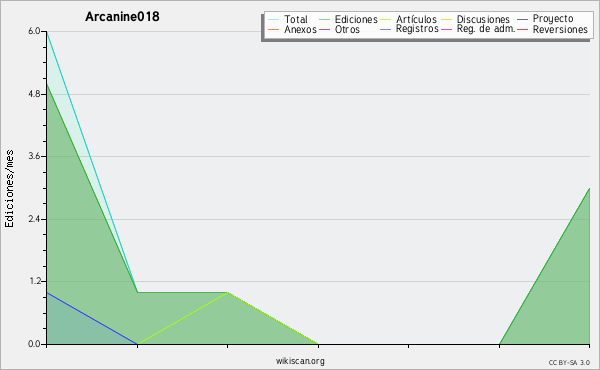The image size is (600, 370).
Task: Click the Registros blue line swatch
Action: [386, 29]
